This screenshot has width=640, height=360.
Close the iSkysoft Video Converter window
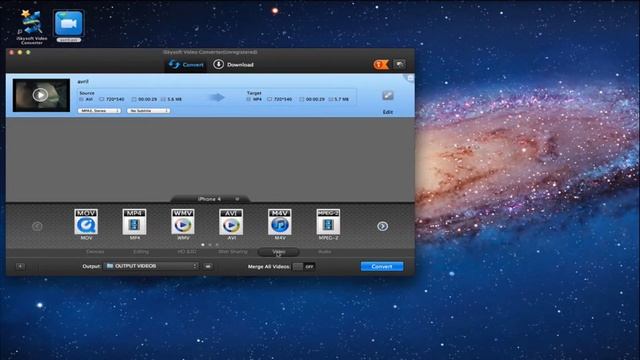[11, 52]
